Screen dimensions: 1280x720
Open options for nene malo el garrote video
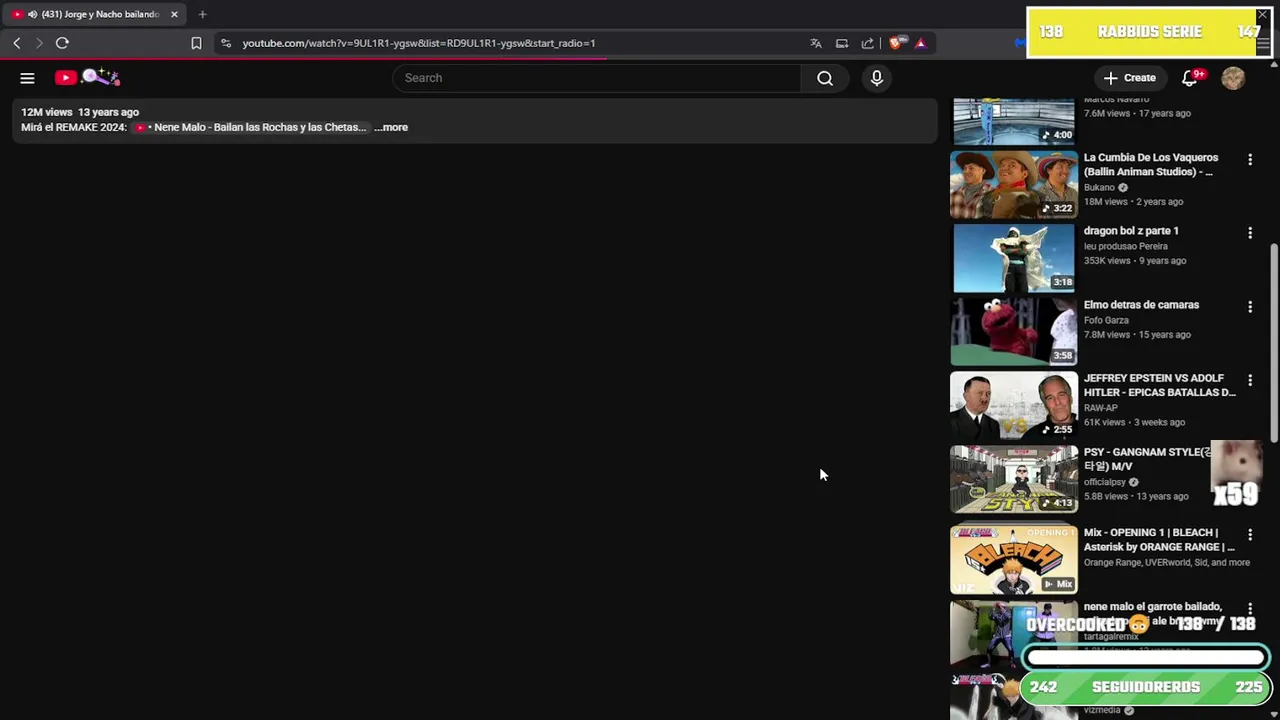tap(1249, 608)
